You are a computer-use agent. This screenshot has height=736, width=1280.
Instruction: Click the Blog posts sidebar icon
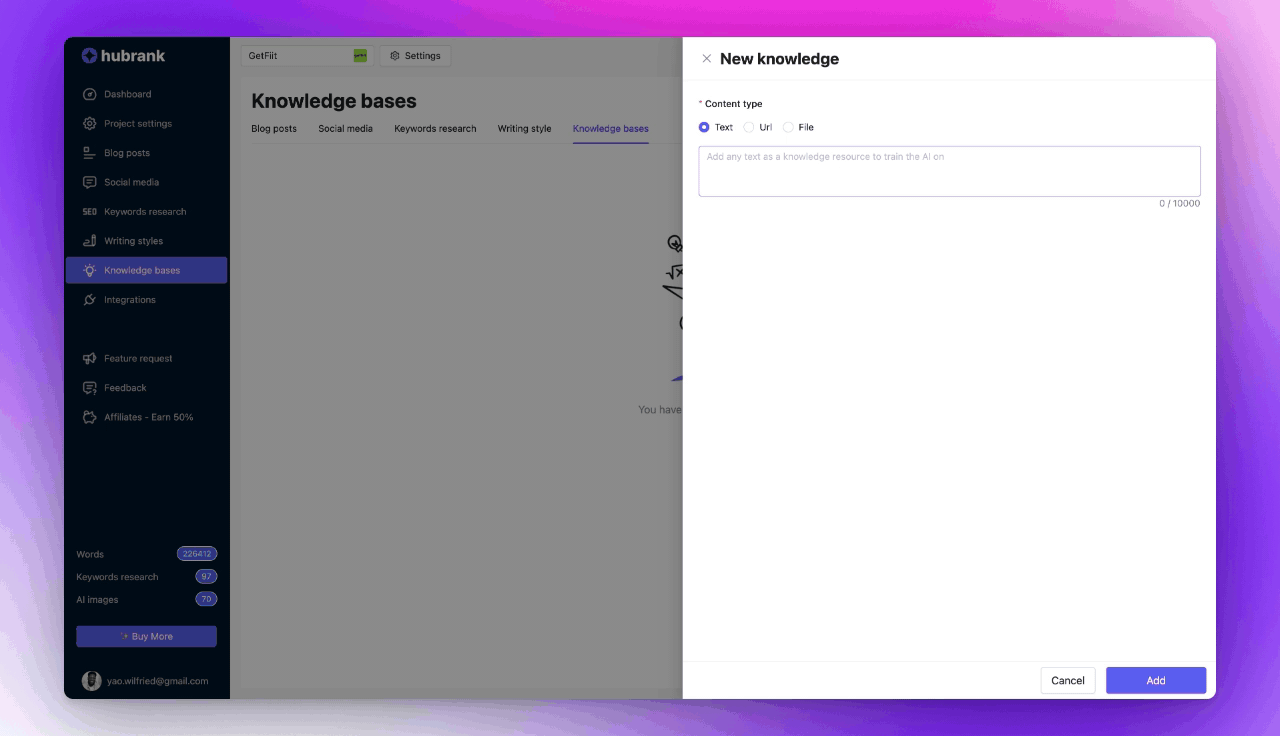[x=90, y=153]
